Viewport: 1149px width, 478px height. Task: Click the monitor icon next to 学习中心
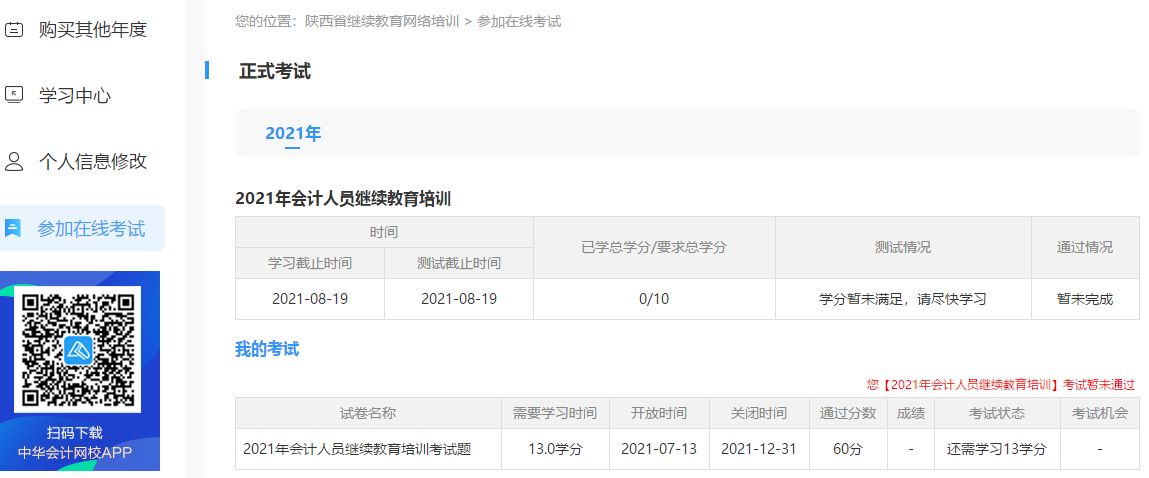14,95
